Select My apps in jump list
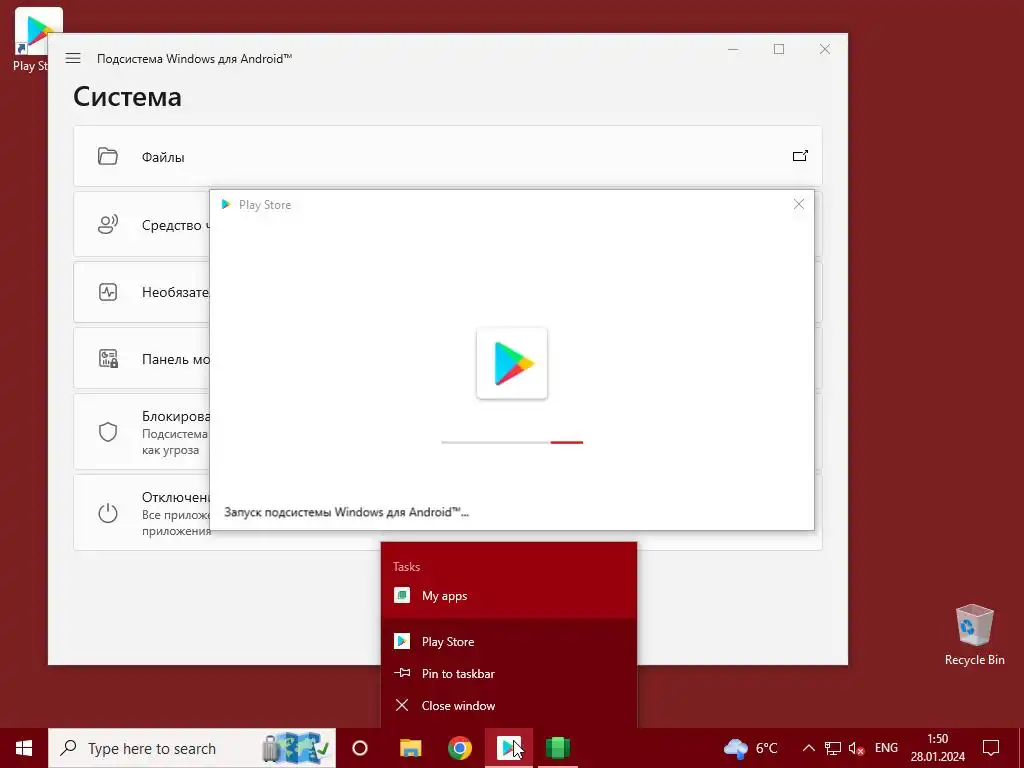The image size is (1024, 768). (509, 596)
